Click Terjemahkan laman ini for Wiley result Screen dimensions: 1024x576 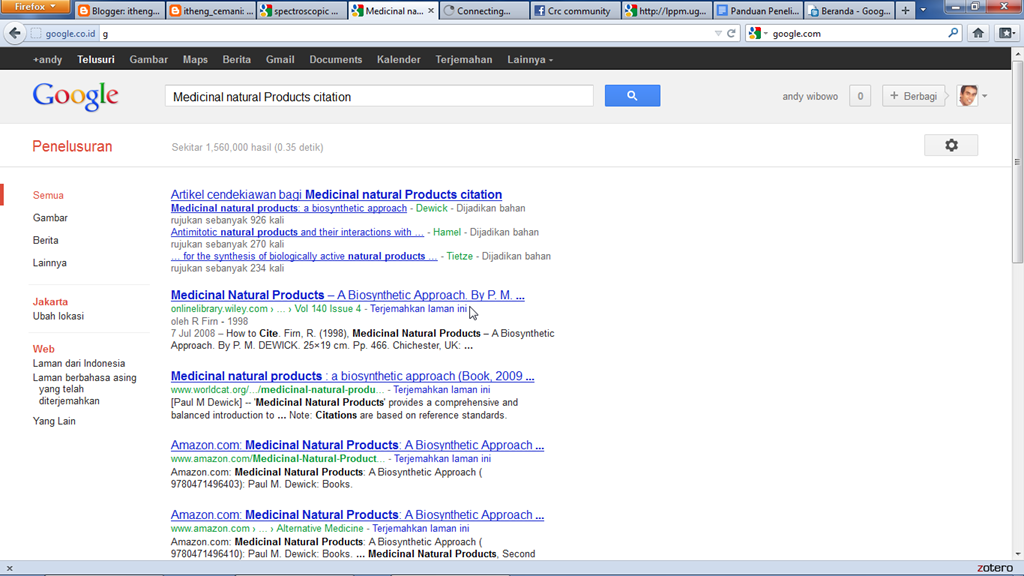tap(419, 309)
